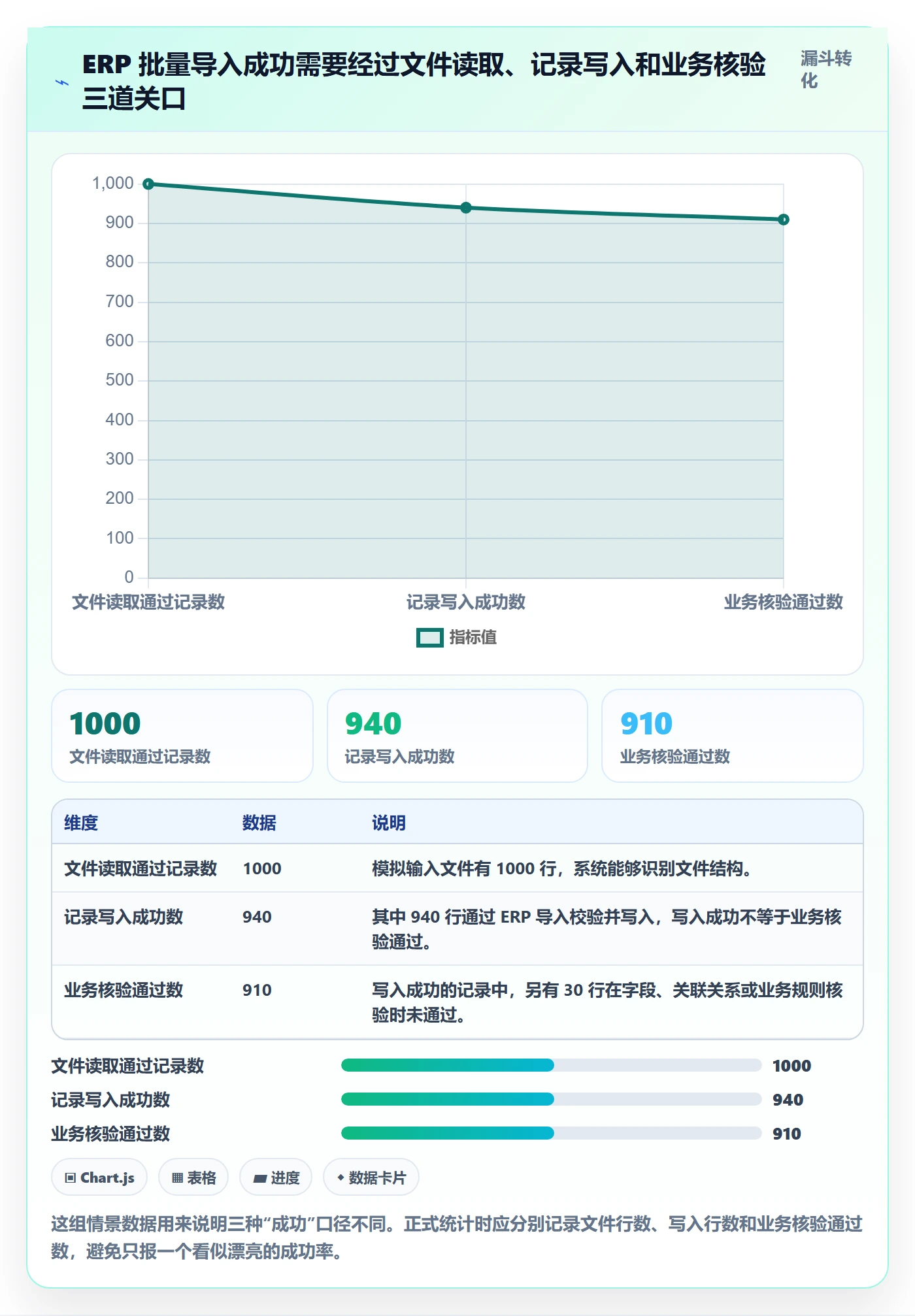Select table row cell 文件读取通过记录数
This screenshot has height=1316, width=915.
[x=141, y=868]
